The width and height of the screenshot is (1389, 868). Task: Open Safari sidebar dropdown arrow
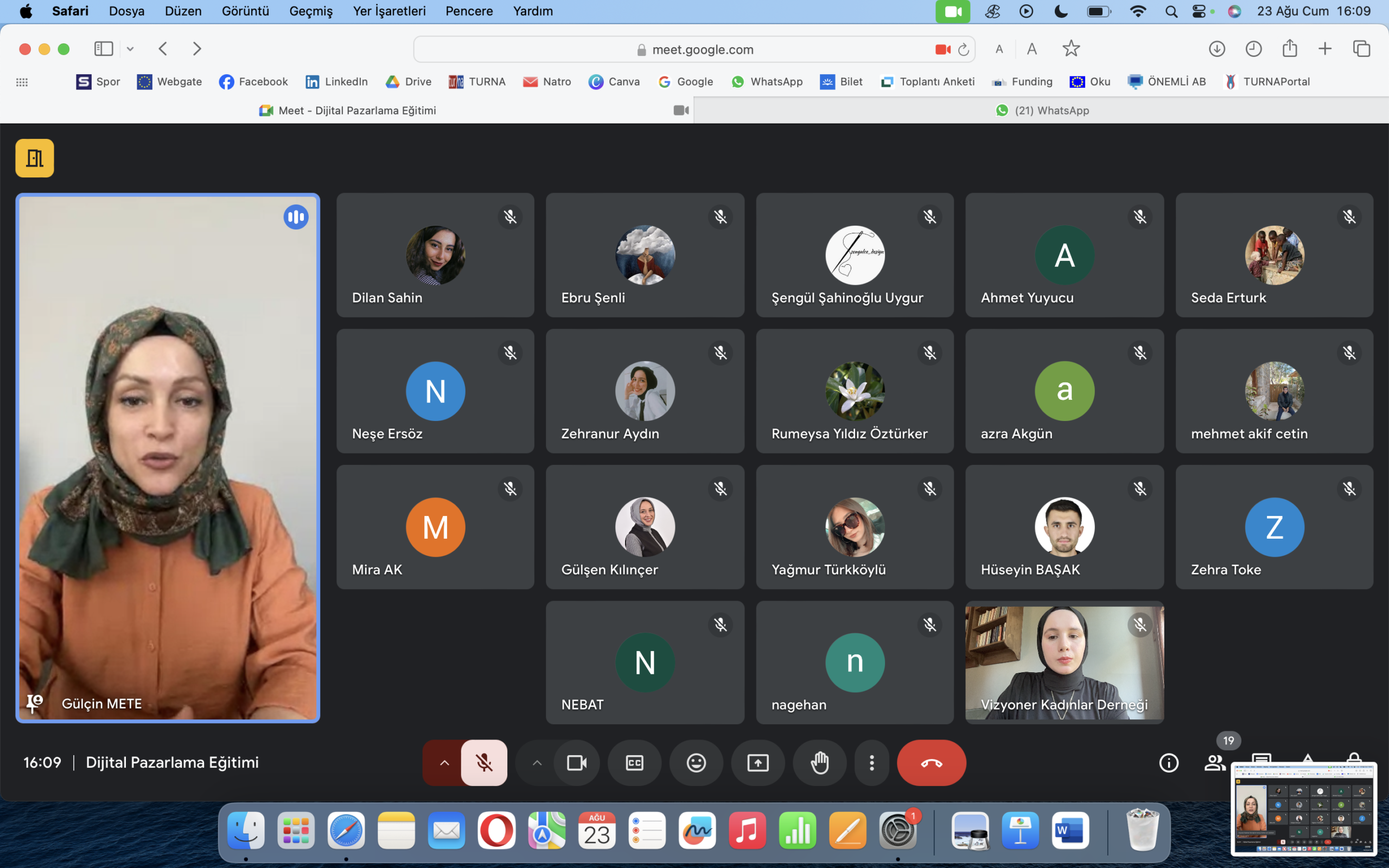coord(130,49)
